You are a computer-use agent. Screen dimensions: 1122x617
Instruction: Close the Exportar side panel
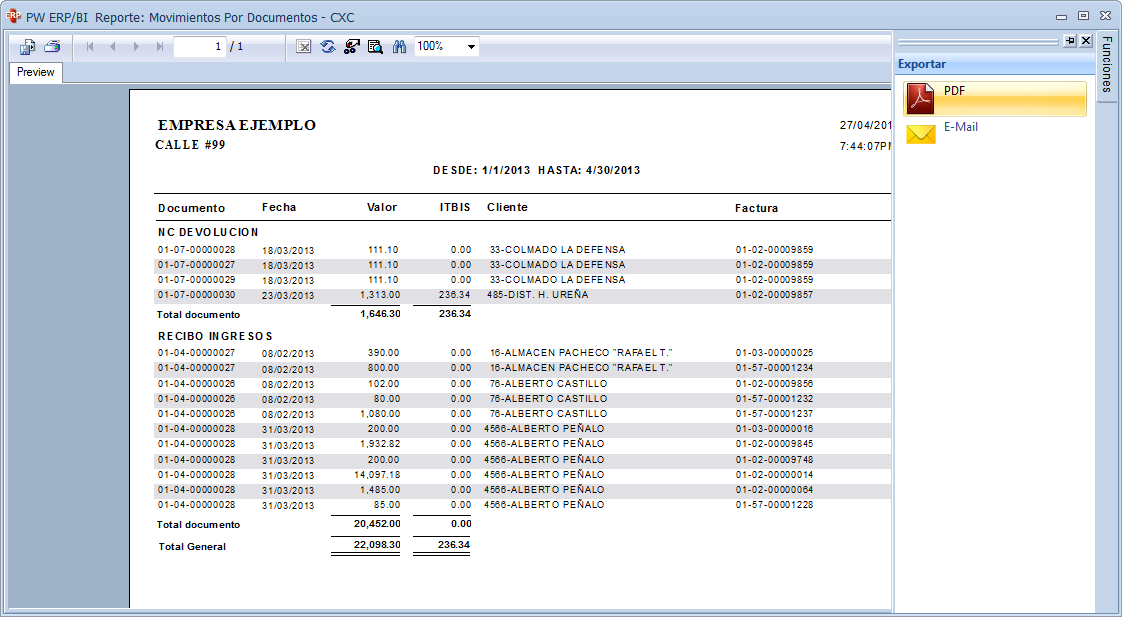[1086, 41]
